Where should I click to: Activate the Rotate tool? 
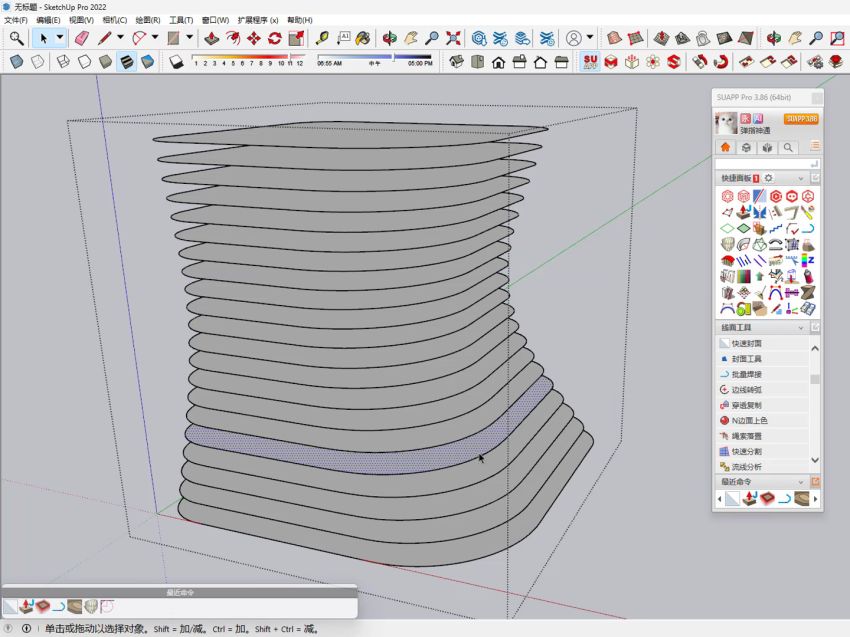coord(275,38)
